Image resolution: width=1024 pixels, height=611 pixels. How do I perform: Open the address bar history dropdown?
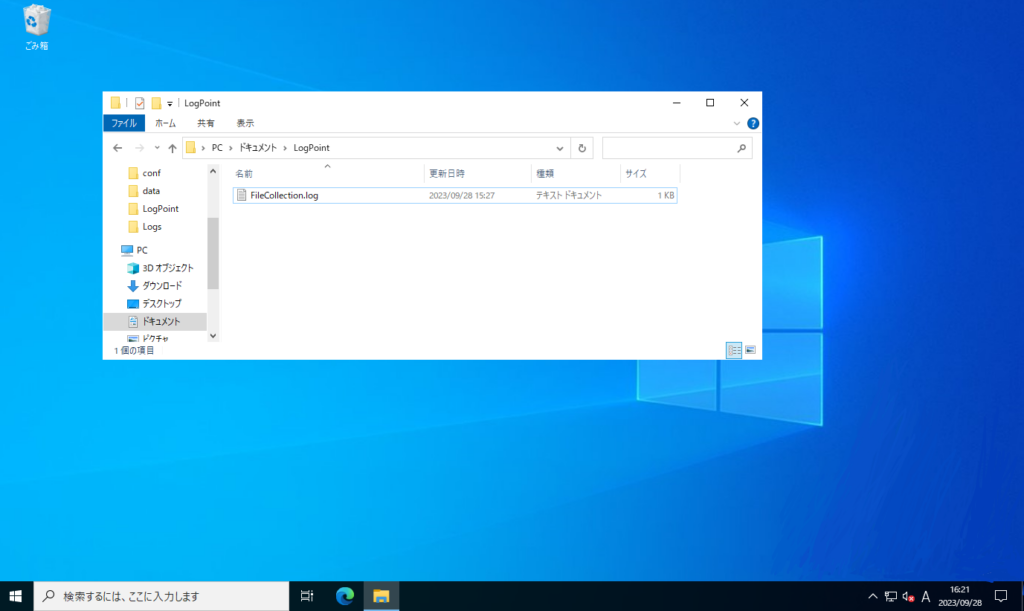point(560,148)
